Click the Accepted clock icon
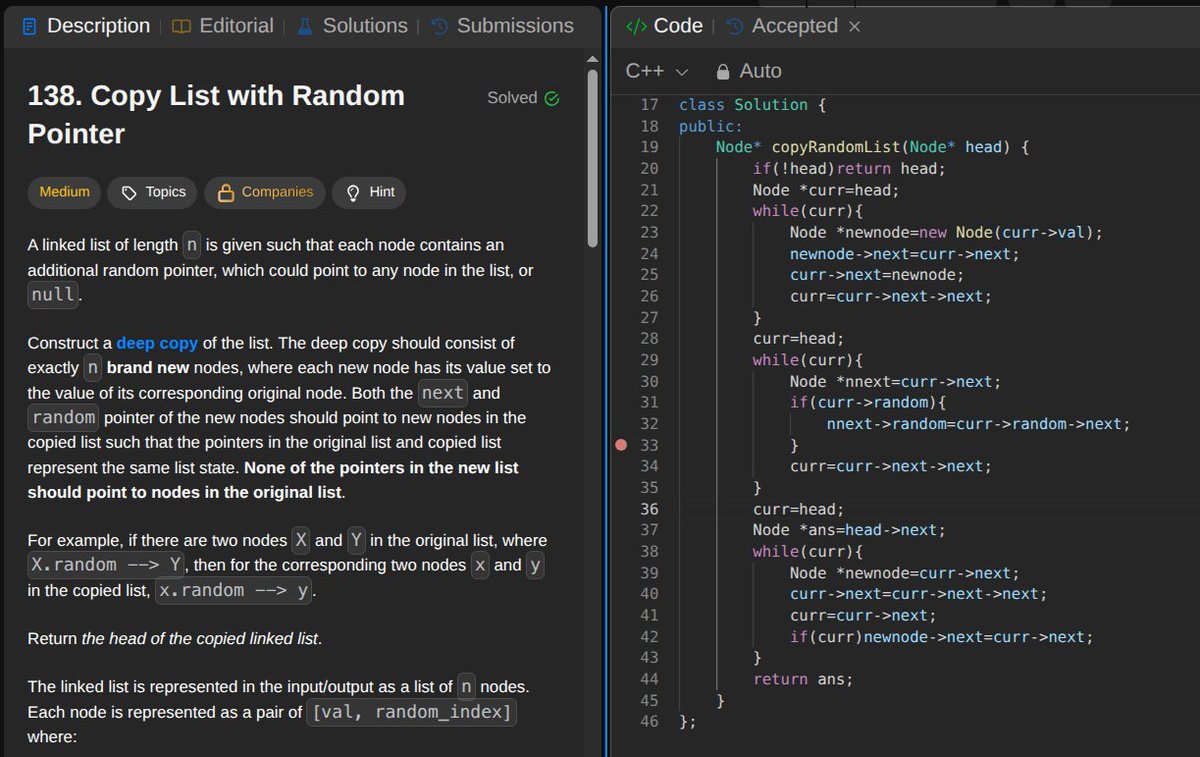The image size is (1200, 757). [735, 27]
